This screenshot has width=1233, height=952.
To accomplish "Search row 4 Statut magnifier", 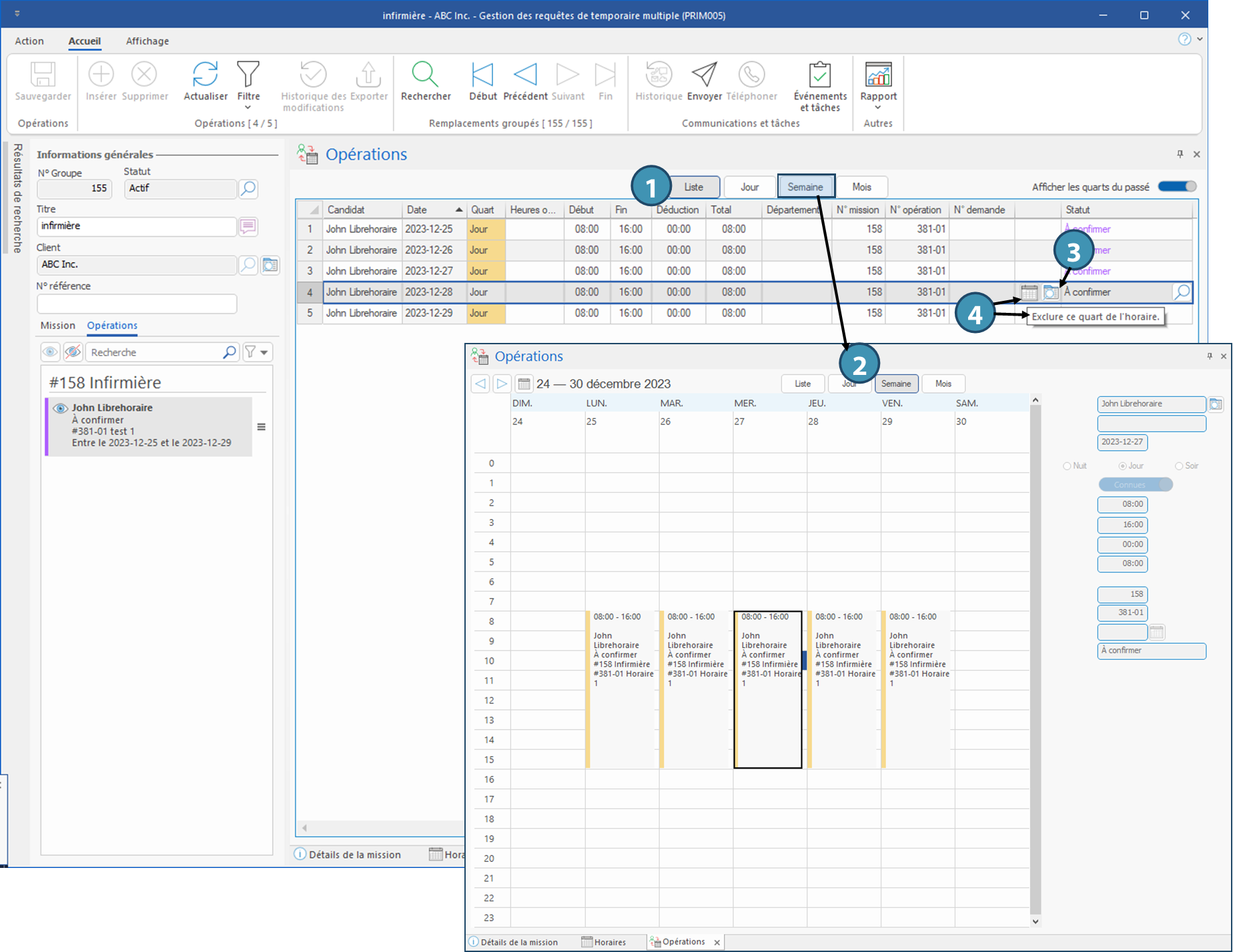I will [x=1182, y=292].
